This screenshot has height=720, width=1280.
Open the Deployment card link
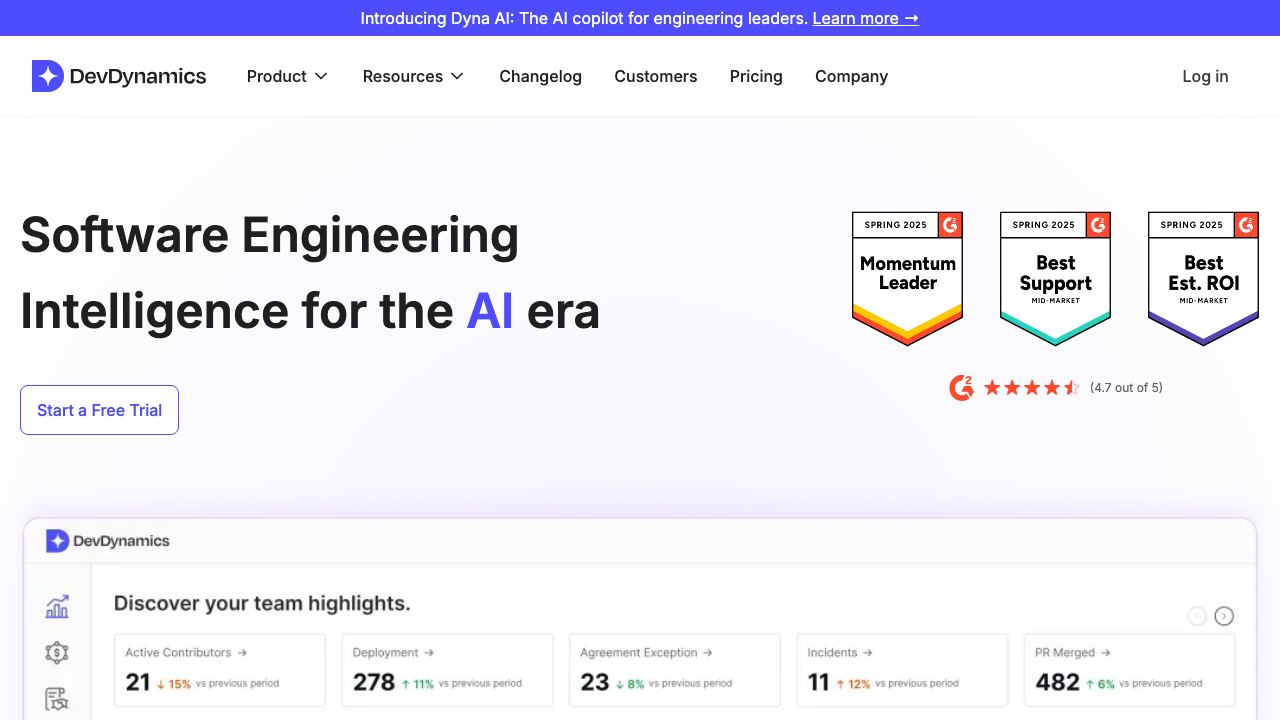[x=393, y=653]
